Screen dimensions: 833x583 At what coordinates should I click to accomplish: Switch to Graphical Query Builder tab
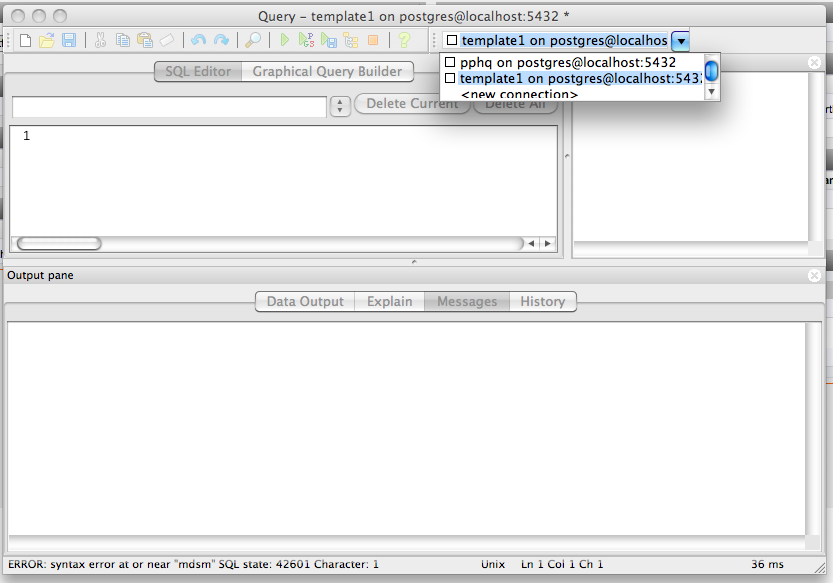(327, 72)
